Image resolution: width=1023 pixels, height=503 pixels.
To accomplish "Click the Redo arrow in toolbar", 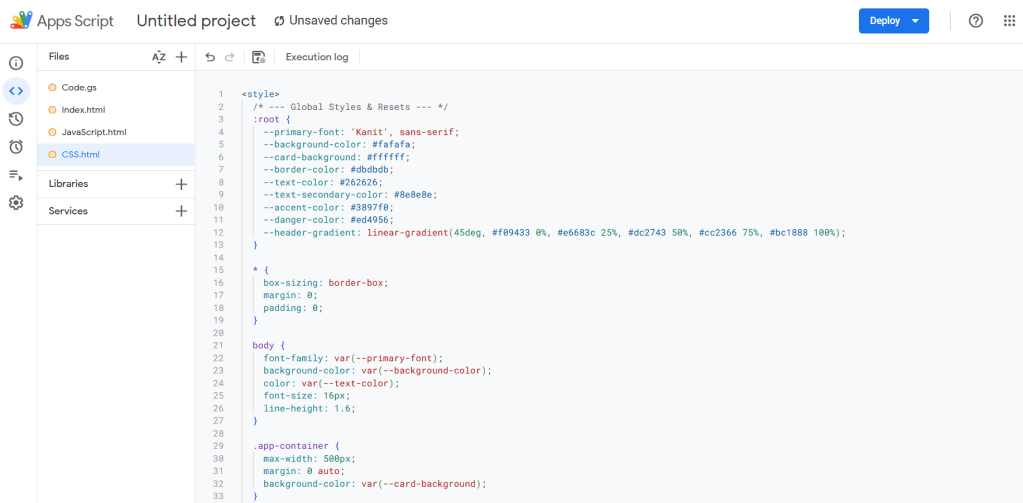I will click(230, 57).
